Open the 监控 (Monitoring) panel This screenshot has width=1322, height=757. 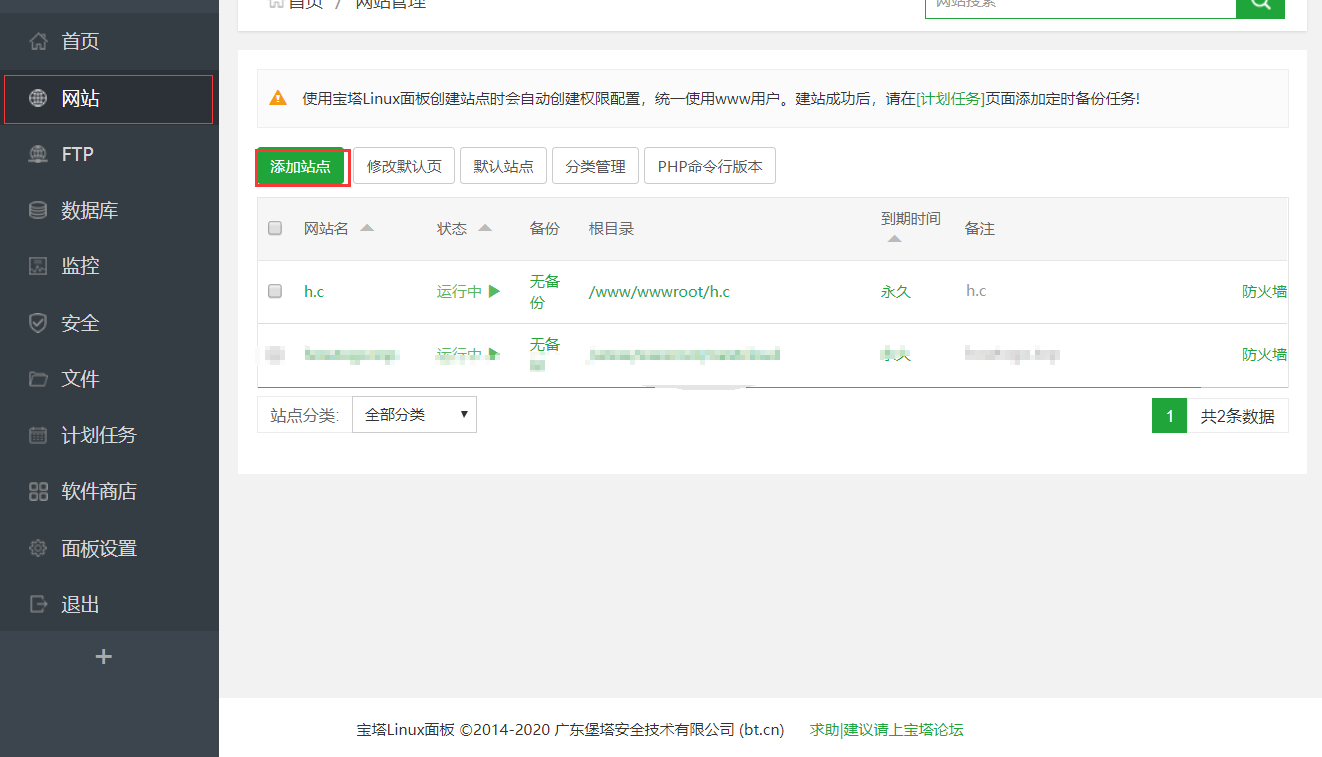80,265
